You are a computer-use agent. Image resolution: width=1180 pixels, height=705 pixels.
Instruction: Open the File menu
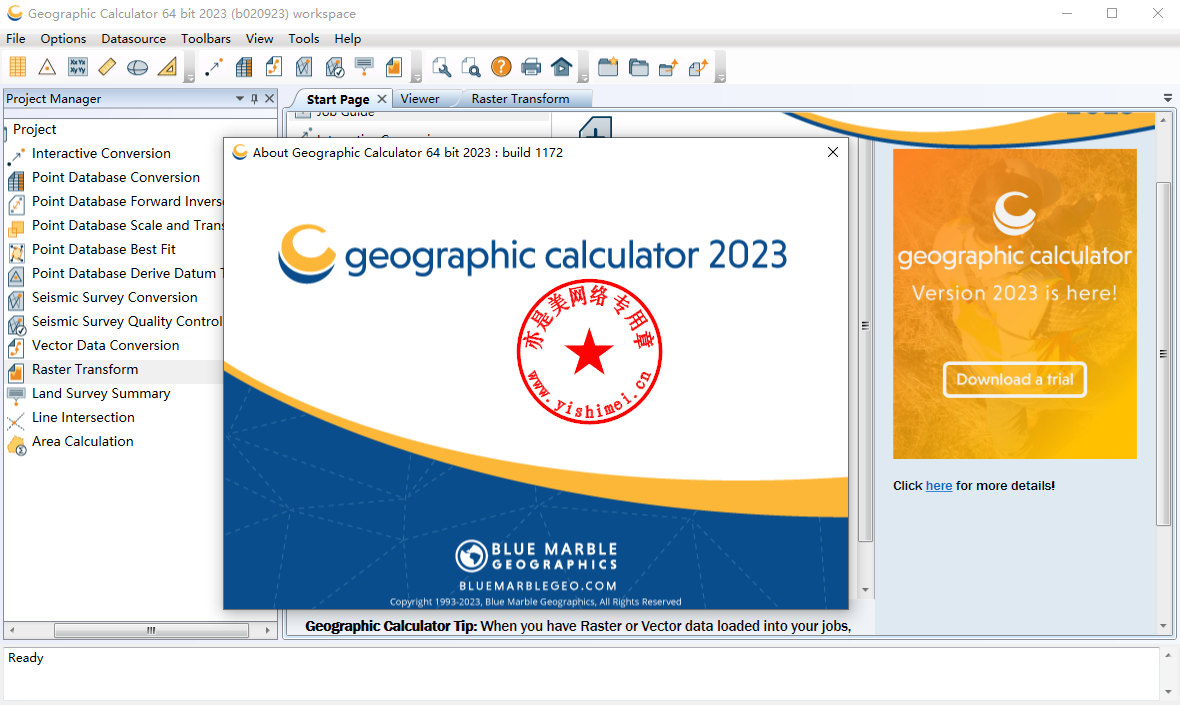tap(16, 38)
